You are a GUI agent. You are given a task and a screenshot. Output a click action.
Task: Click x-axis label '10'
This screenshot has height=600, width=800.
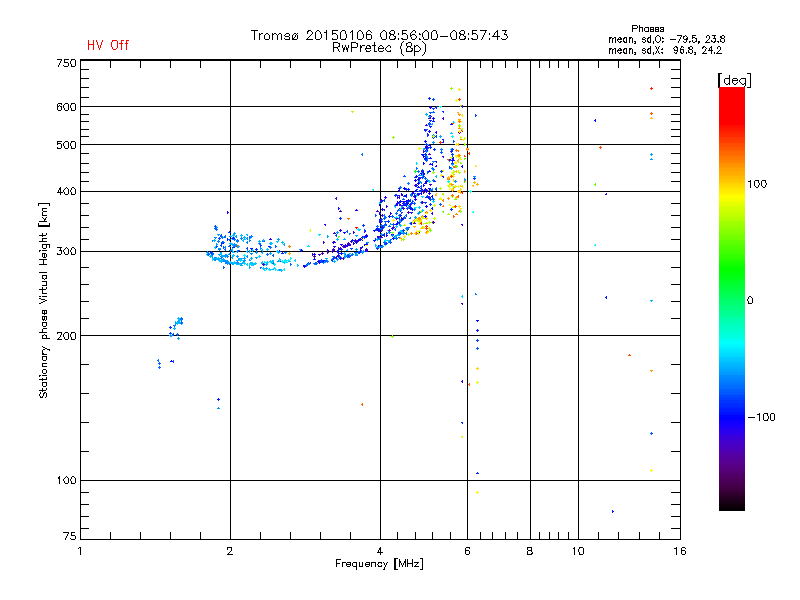(x=578, y=551)
